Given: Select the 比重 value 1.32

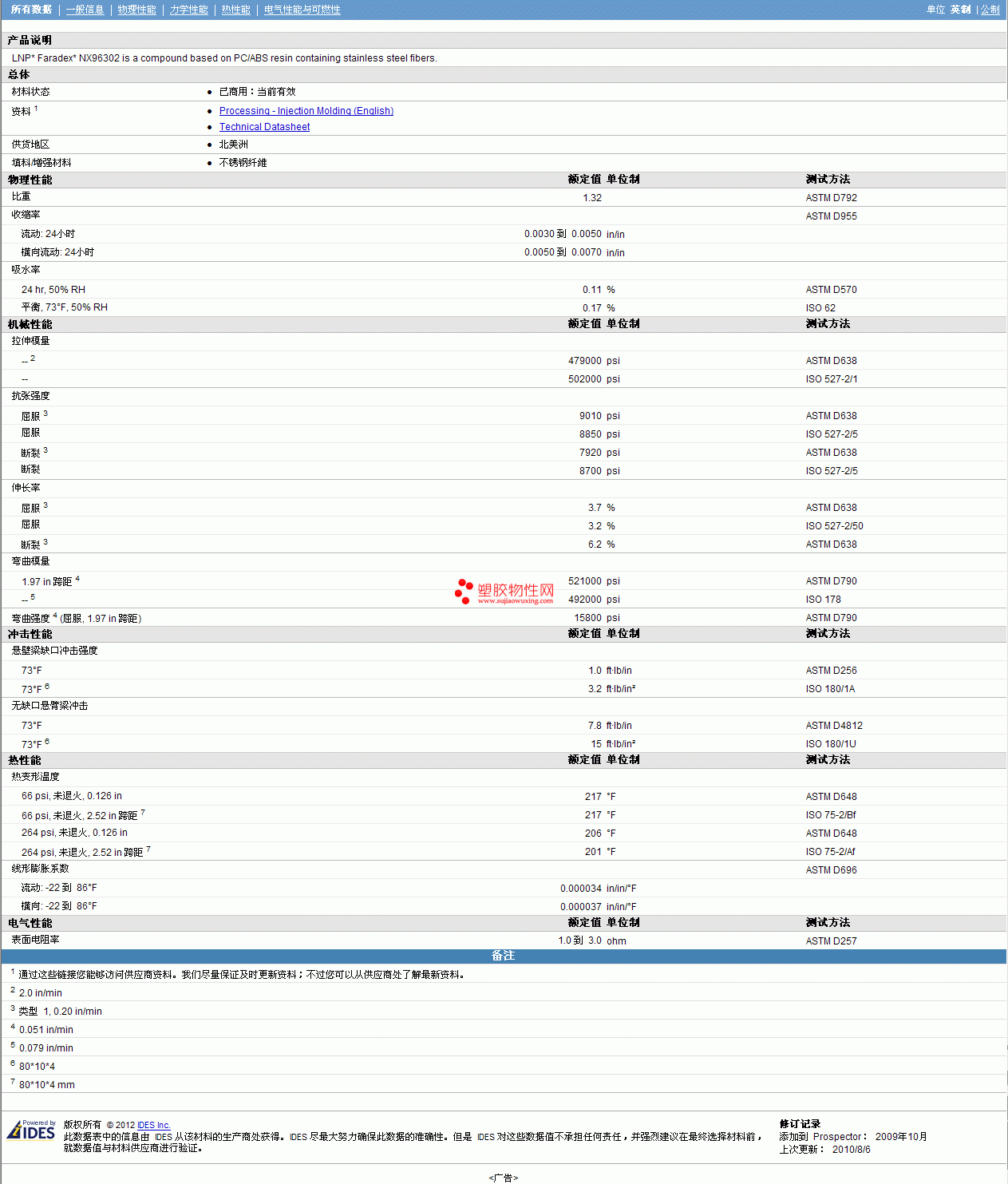Looking at the screenshot, I should [592, 198].
